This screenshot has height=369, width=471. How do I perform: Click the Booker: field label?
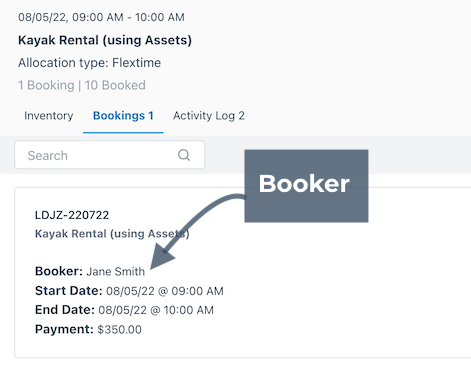[59, 271]
